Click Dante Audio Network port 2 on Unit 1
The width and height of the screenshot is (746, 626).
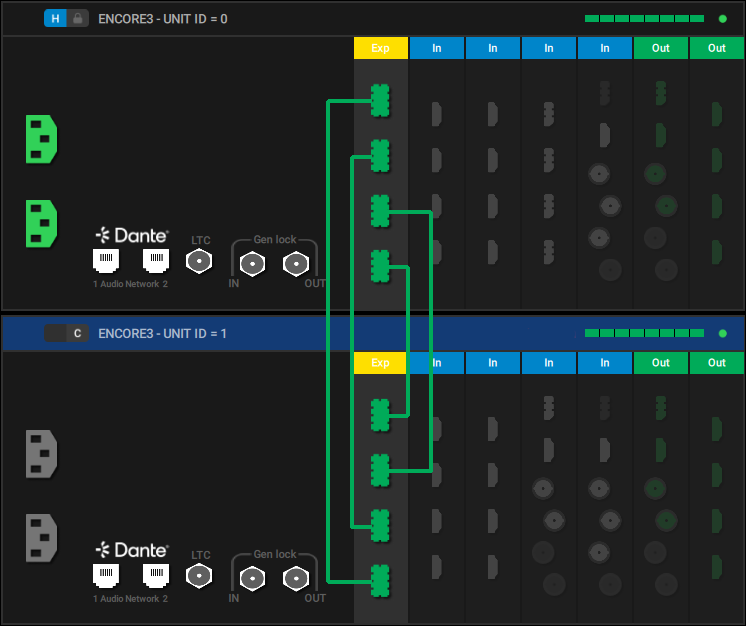point(156,575)
